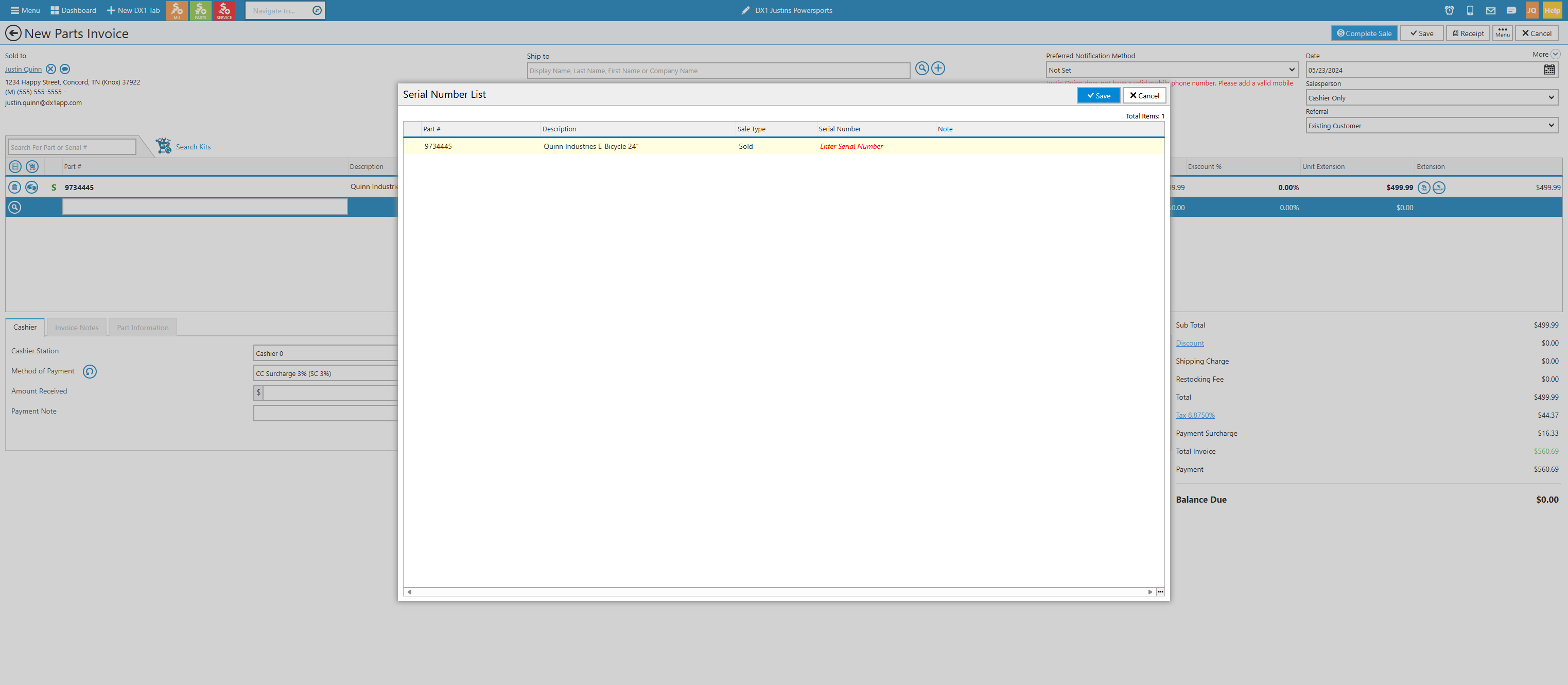
Task: Open the mail envelope icon in top bar
Action: click(1491, 10)
